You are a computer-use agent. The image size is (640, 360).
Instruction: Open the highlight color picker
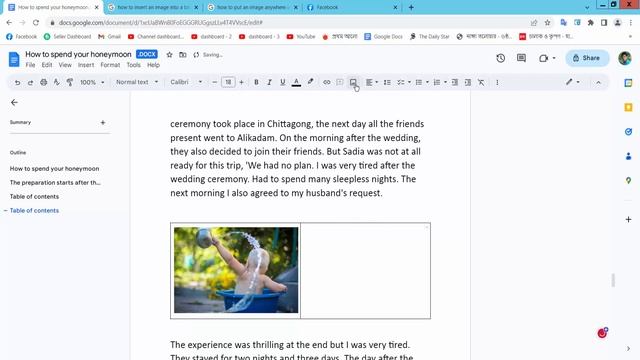[310, 82]
